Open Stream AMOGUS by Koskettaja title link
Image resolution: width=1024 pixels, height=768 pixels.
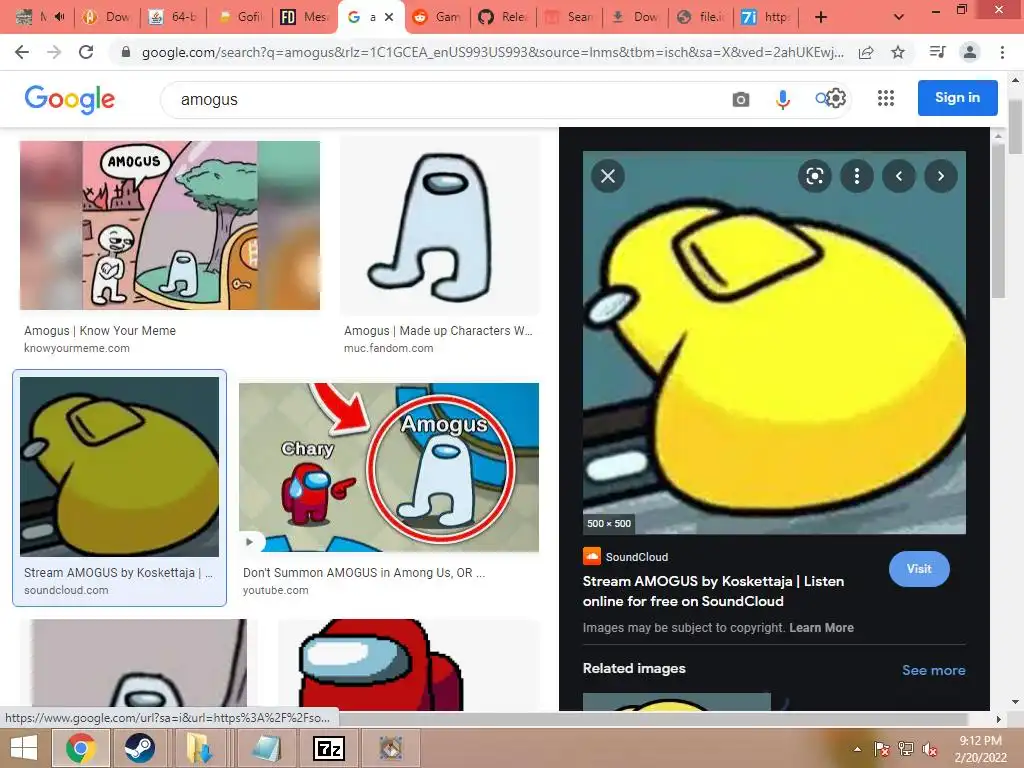713,591
